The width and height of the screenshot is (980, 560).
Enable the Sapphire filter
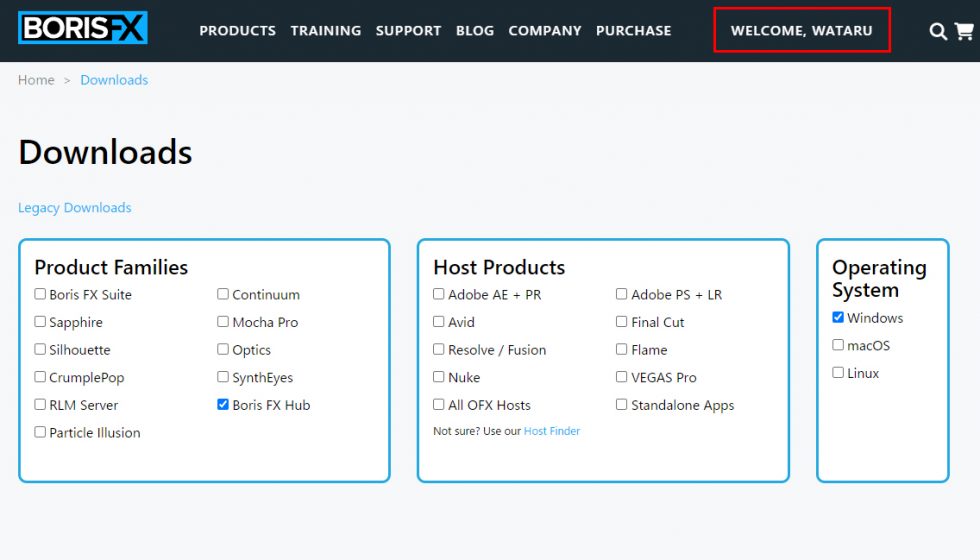point(40,321)
